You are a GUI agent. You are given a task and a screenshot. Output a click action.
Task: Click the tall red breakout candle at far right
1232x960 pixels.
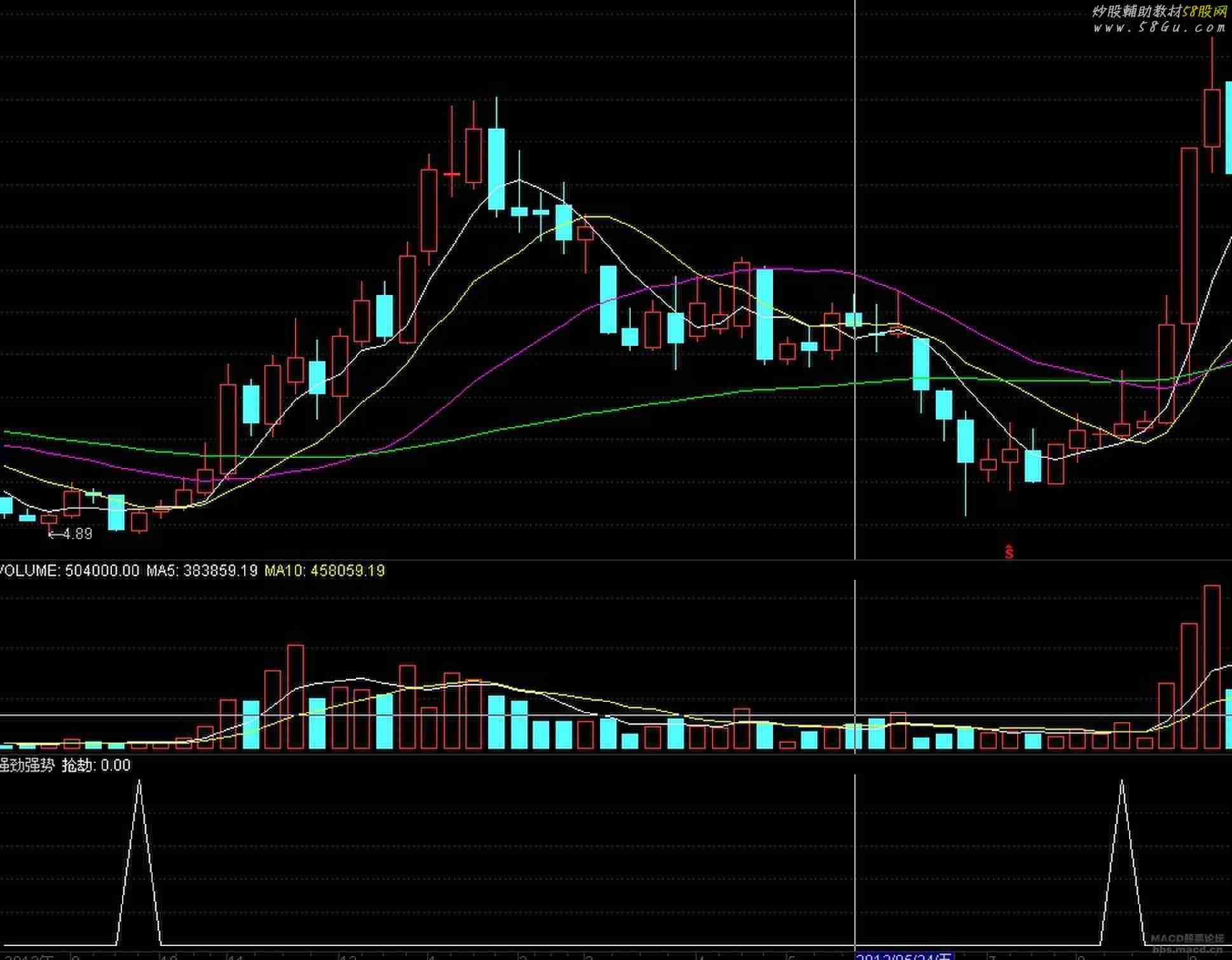1189,235
